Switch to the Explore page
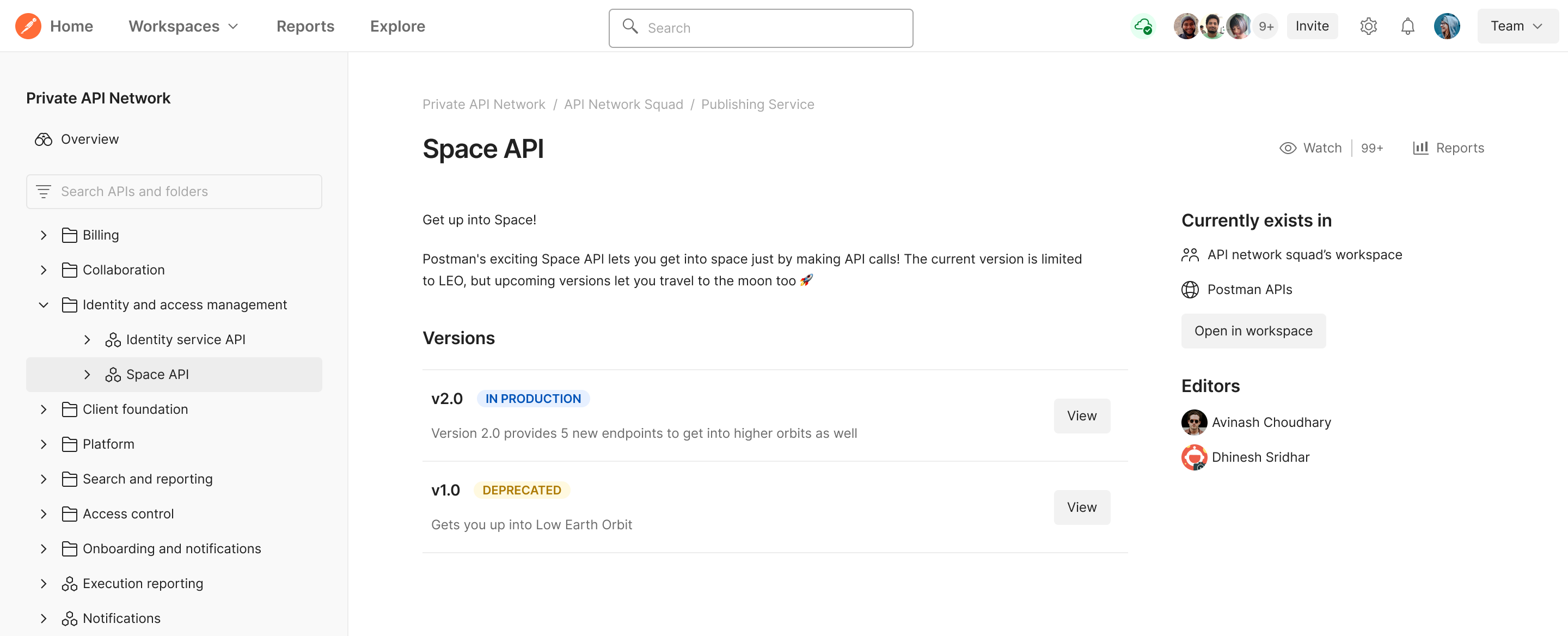 click(x=397, y=26)
